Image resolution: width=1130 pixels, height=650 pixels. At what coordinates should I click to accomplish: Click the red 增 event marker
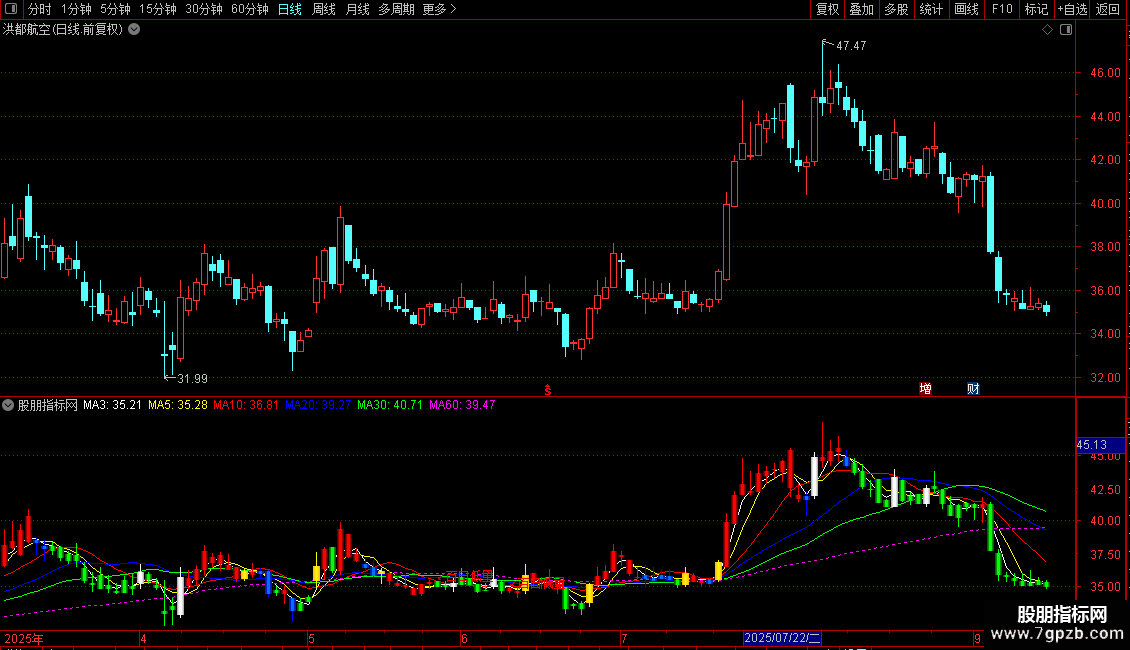tap(925, 389)
